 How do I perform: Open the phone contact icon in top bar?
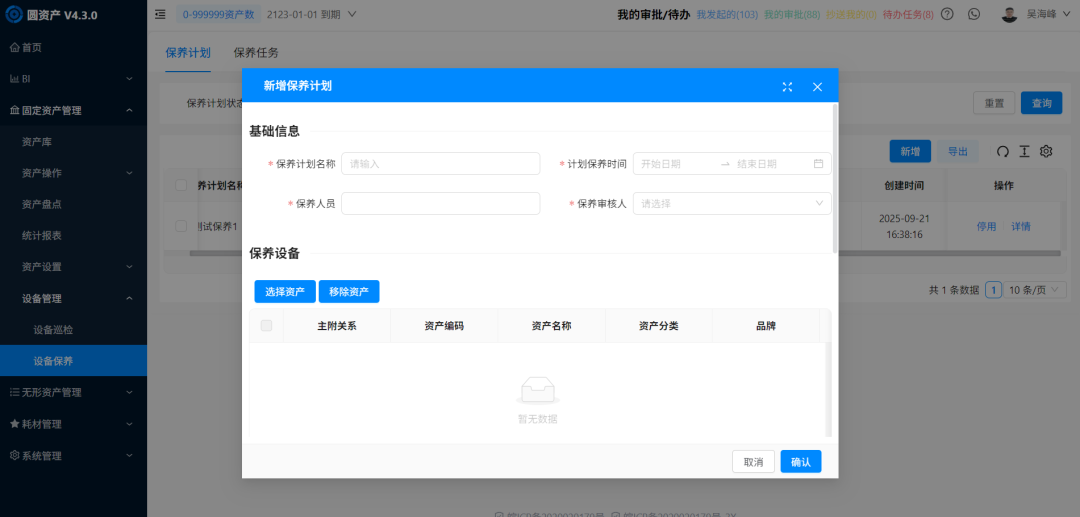click(x=974, y=14)
